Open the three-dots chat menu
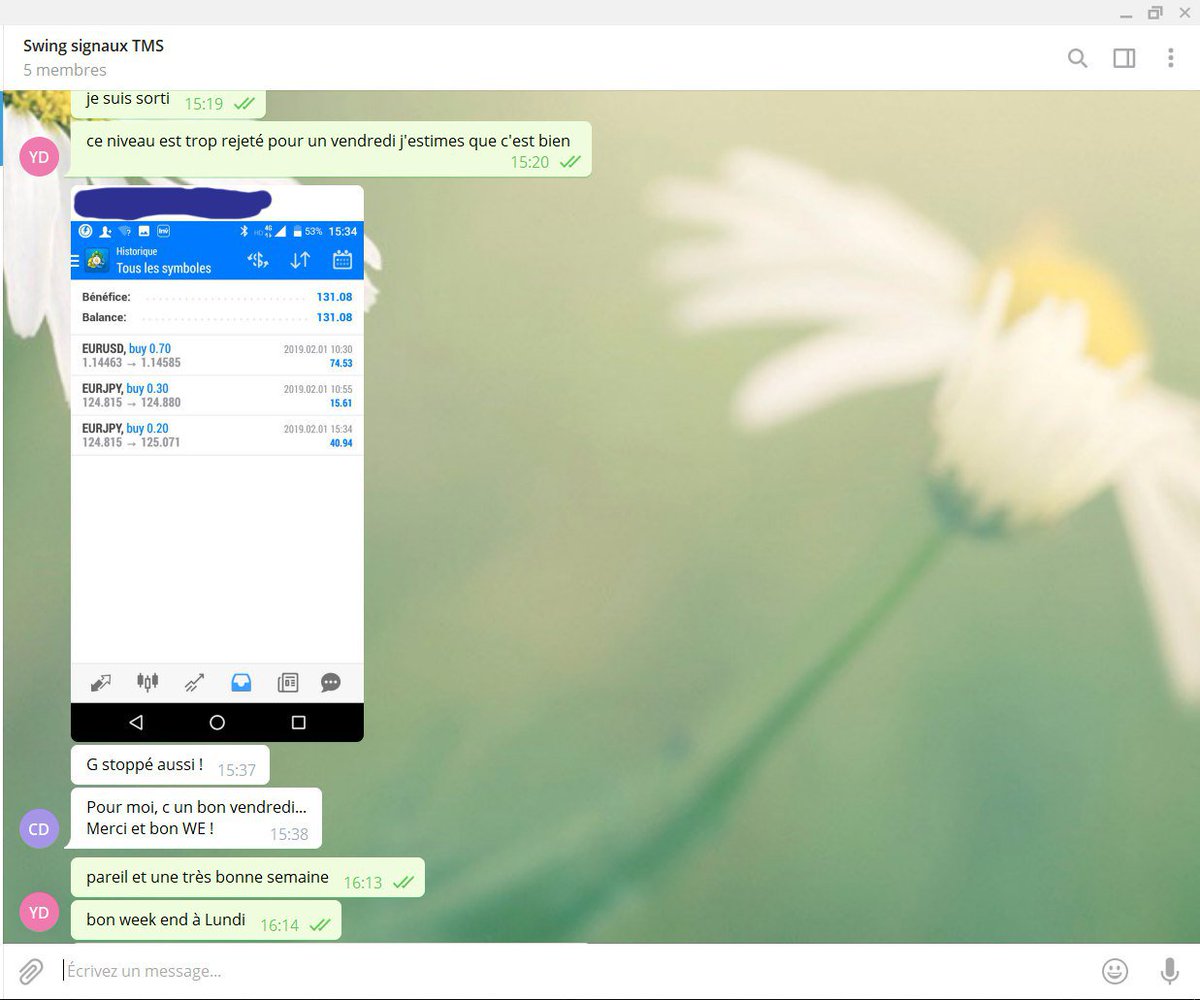Image resolution: width=1200 pixels, height=1000 pixels. (x=1170, y=58)
